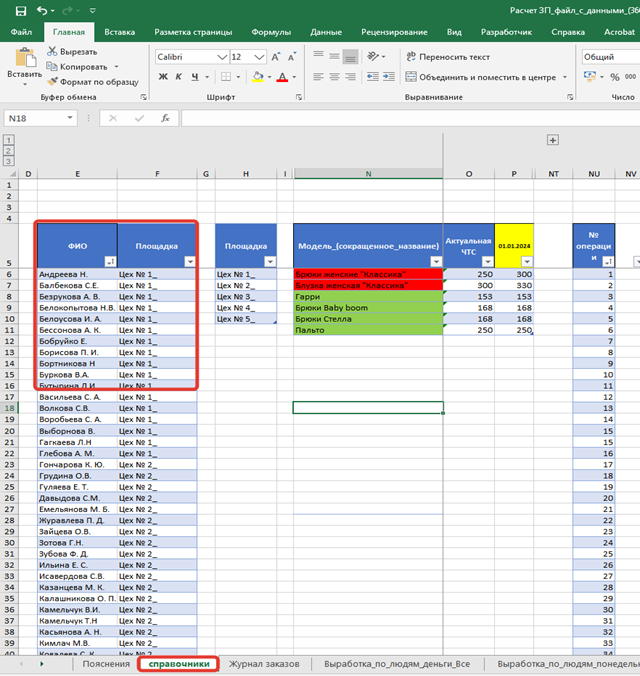Click the Save icon in the title bar
The height and width of the screenshot is (676, 640).
[x=20, y=11]
